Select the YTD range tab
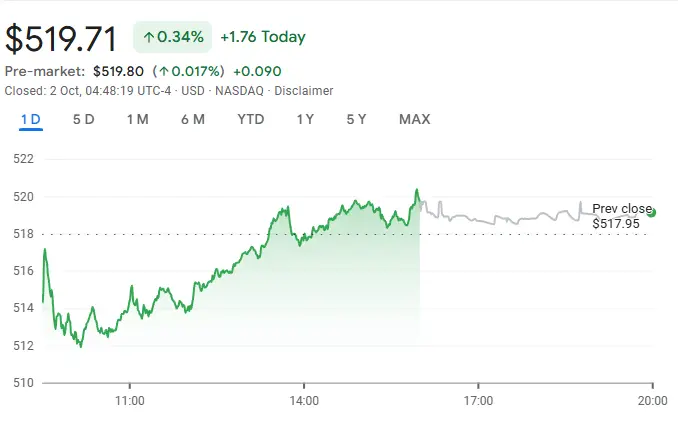The height and width of the screenshot is (422, 678). [251, 120]
